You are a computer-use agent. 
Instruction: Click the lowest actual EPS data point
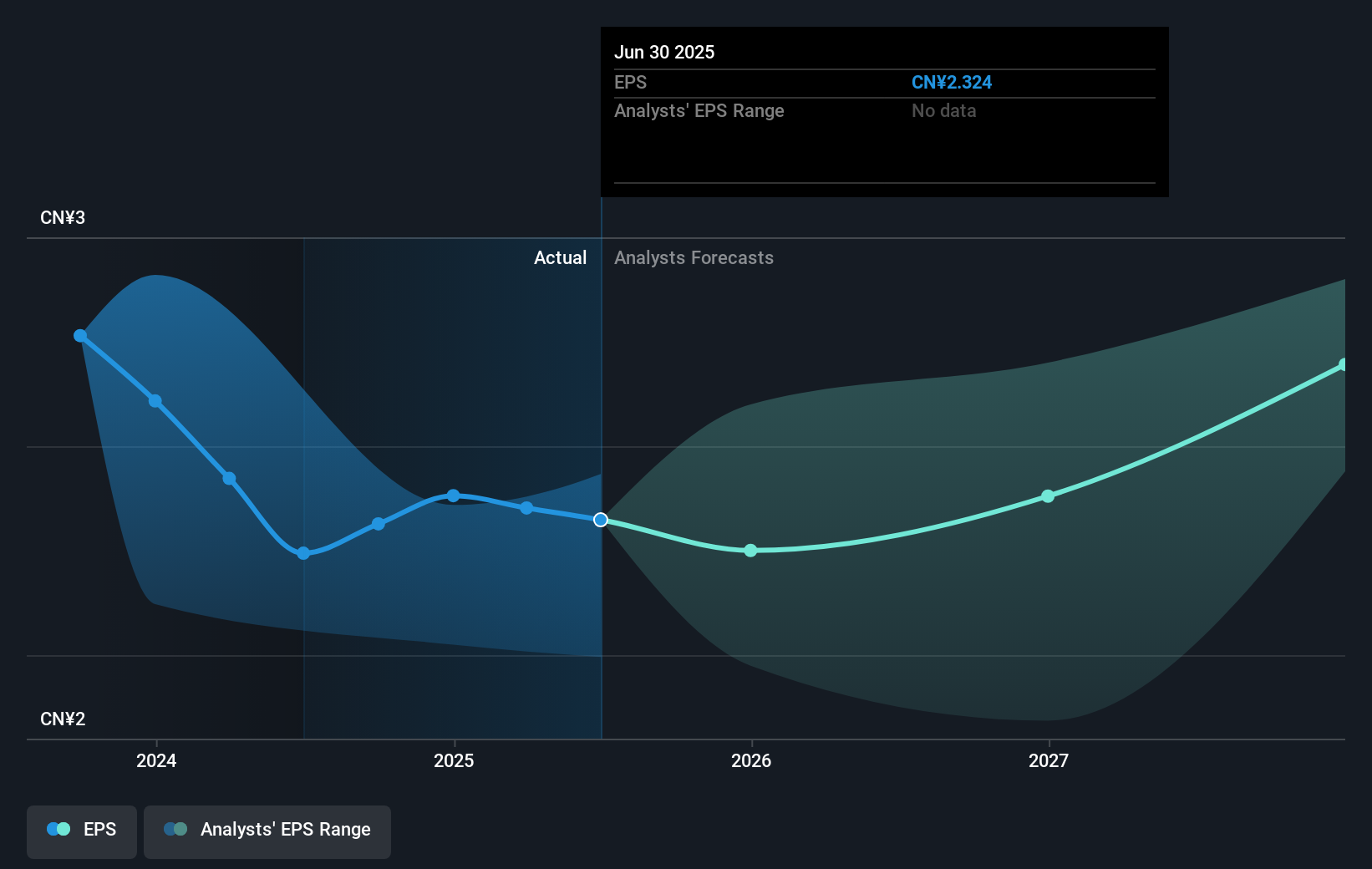click(x=303, y=553)
